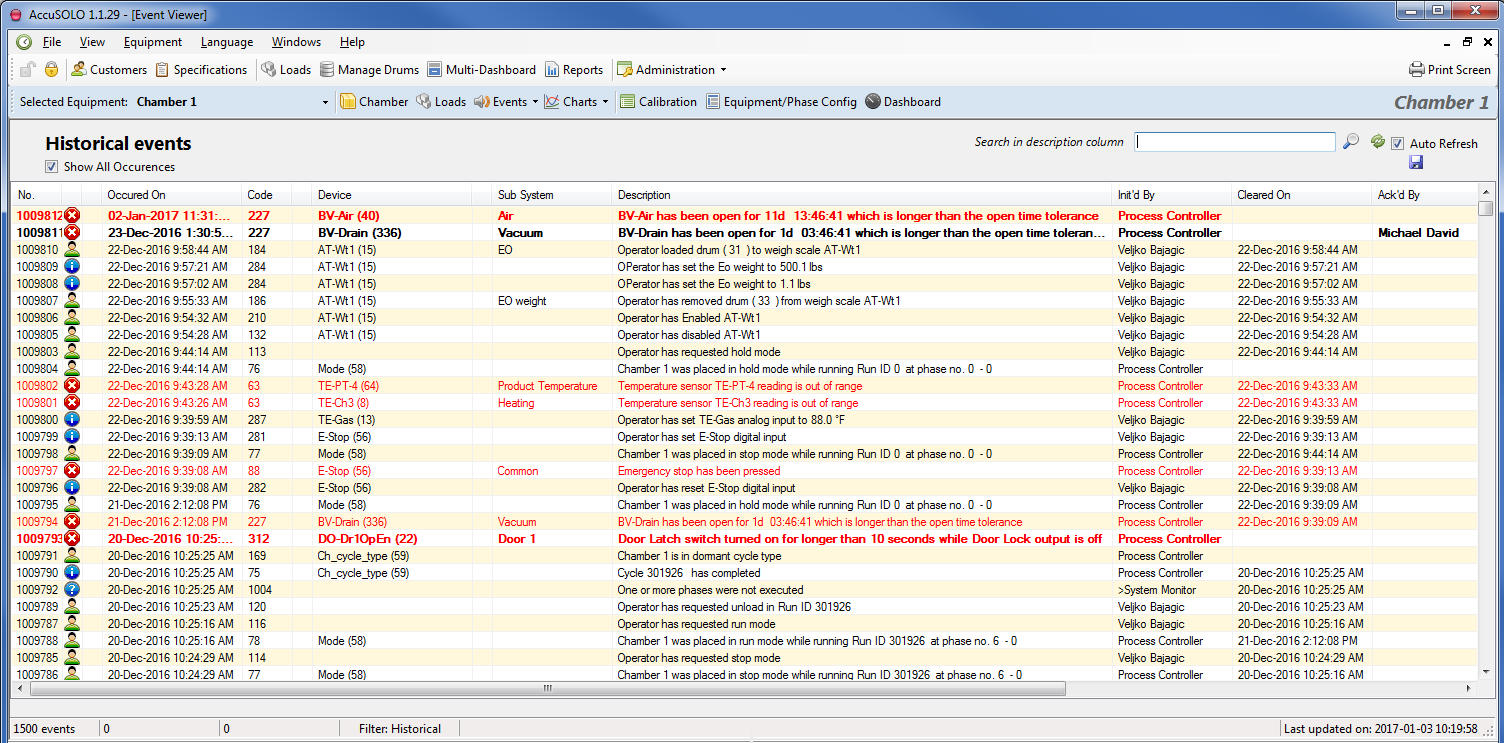Viewport: 1504px width, 743px height.
Task: Focus the description search text field
Action: [1234, 142]
